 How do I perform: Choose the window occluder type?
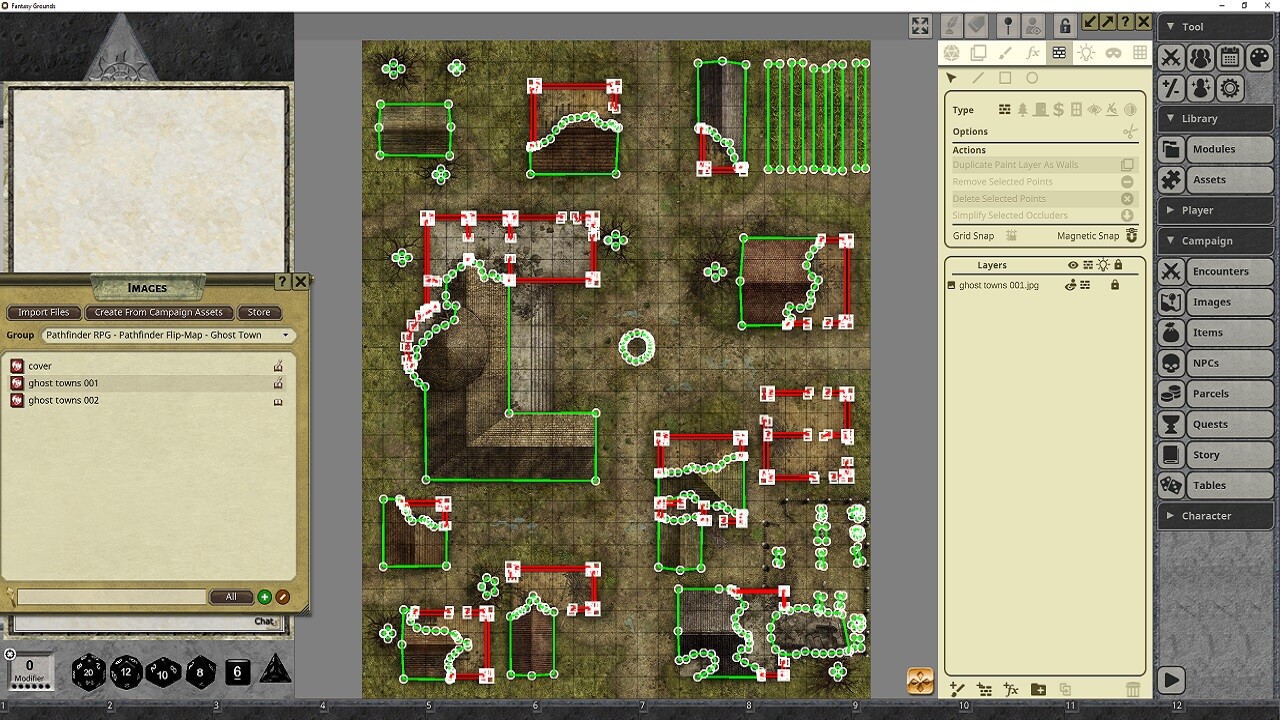pyautogui.click(x=1076, y=110)
